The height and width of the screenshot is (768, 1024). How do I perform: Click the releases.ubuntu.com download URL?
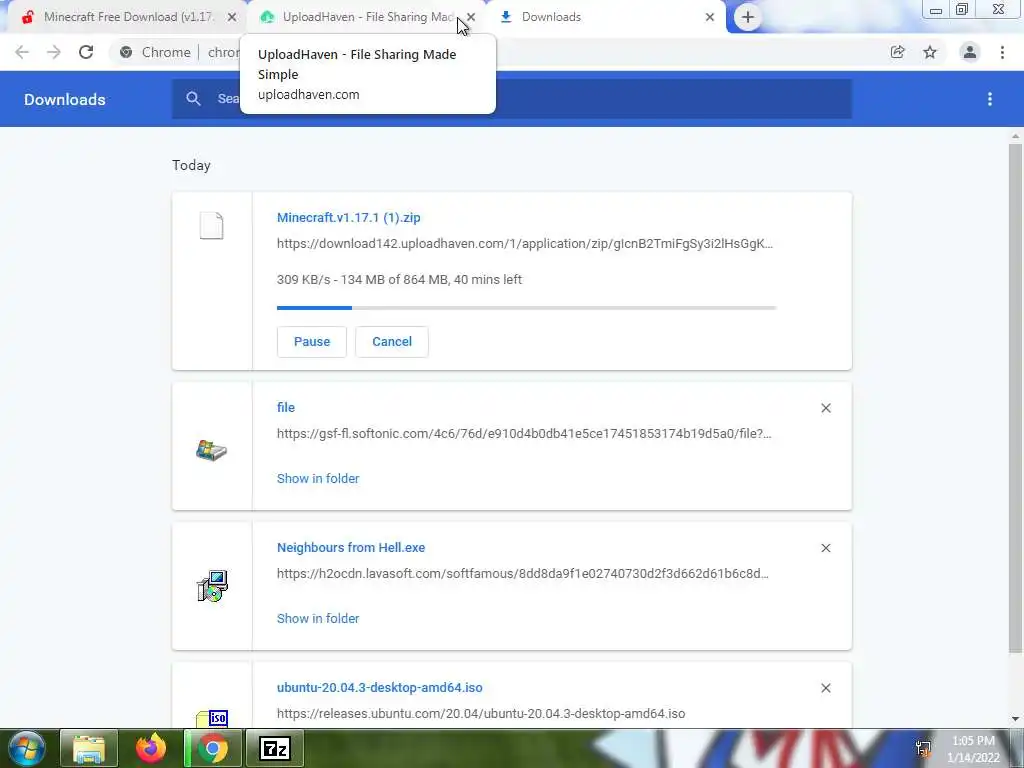(481, 714)
